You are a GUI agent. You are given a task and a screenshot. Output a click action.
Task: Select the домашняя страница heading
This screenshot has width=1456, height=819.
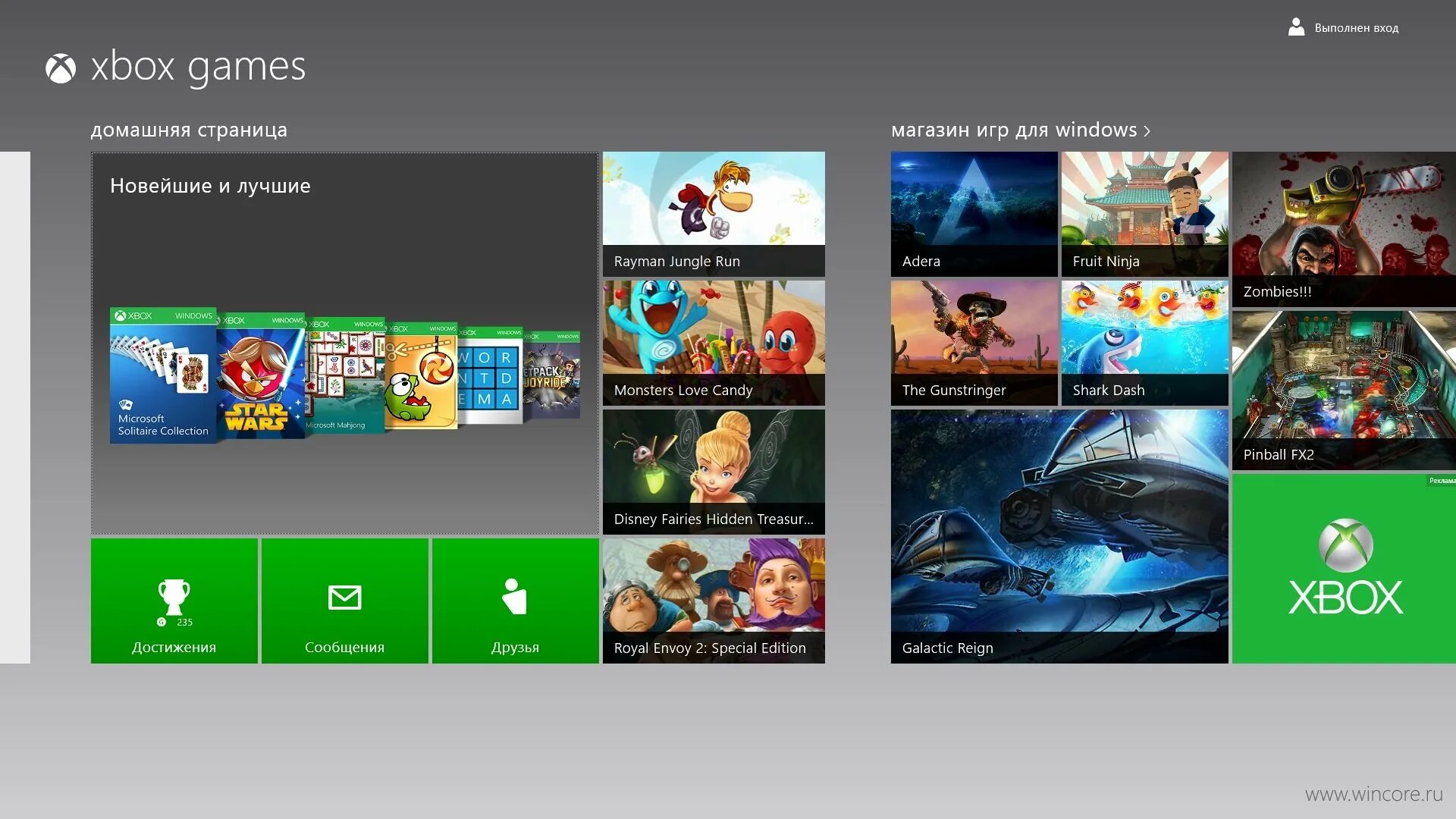pos(188,130)
